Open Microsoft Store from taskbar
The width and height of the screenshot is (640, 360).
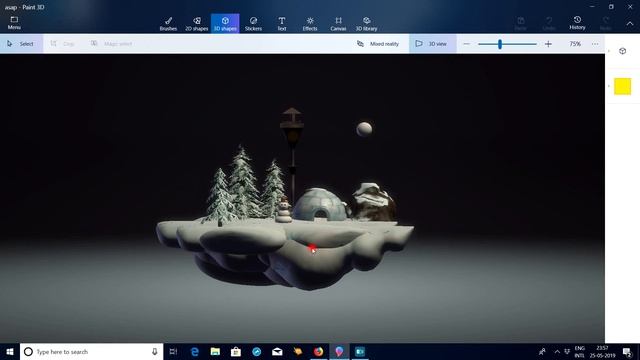pos(236,351)
